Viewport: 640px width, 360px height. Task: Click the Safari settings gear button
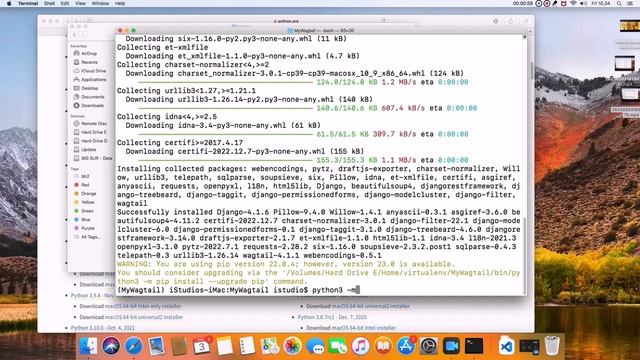click(x=496, y=21)
